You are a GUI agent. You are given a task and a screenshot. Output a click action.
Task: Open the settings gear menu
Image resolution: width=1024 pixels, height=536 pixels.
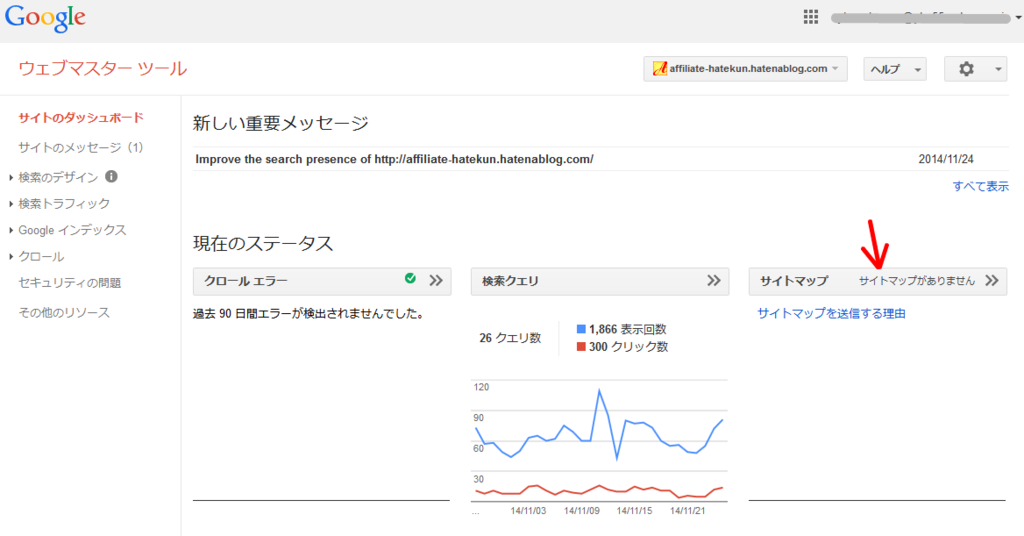(x=966, y=69)
